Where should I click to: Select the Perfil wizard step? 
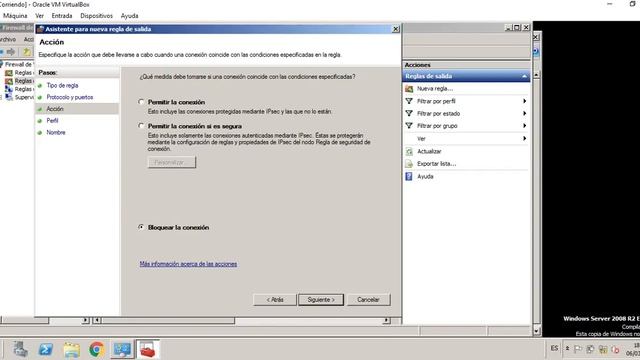click(52, 120)
